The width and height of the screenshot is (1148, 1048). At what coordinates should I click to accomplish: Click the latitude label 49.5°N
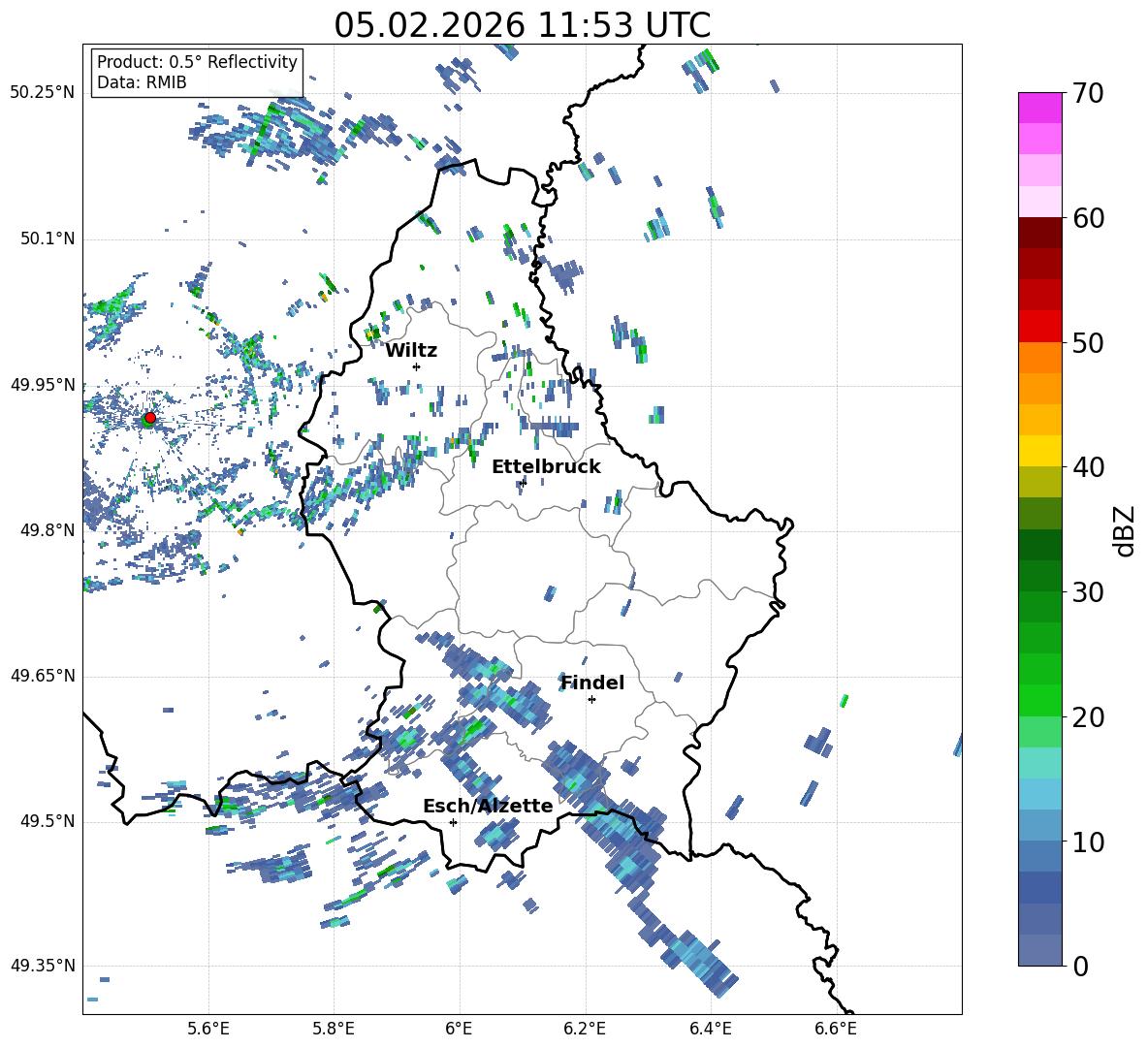tap(47, 821)
